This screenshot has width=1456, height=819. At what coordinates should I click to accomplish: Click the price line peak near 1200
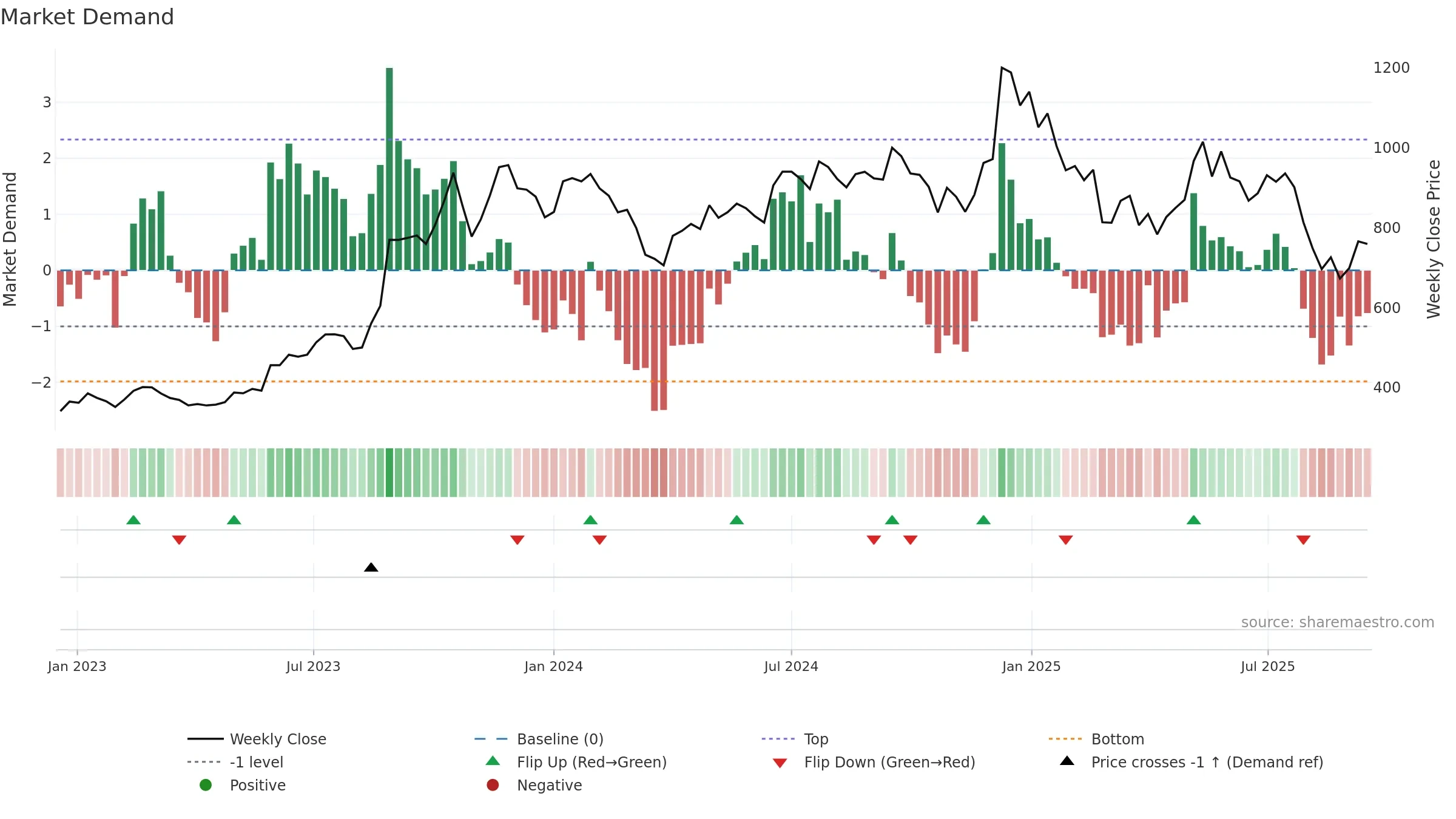(1002, 67)
